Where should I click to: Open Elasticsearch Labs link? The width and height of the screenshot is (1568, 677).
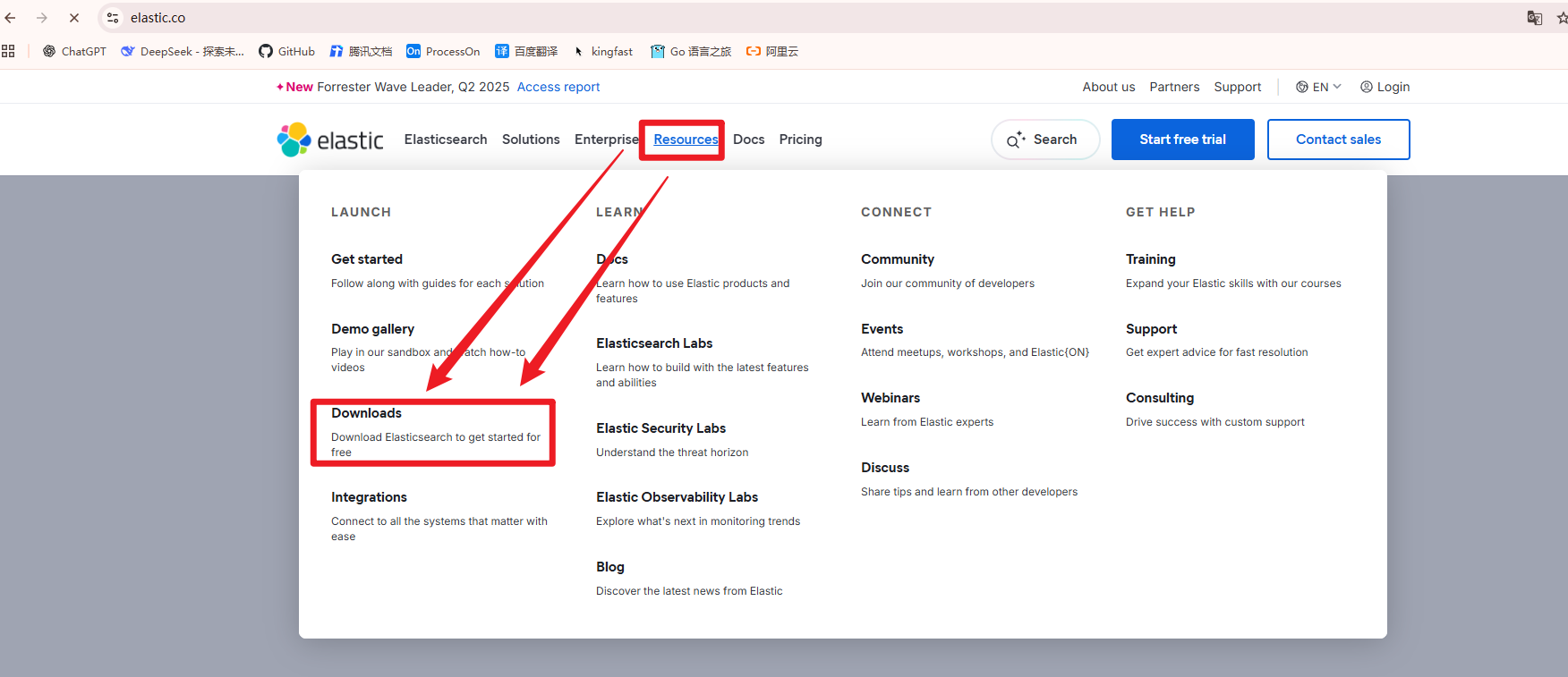click(654, 343)
